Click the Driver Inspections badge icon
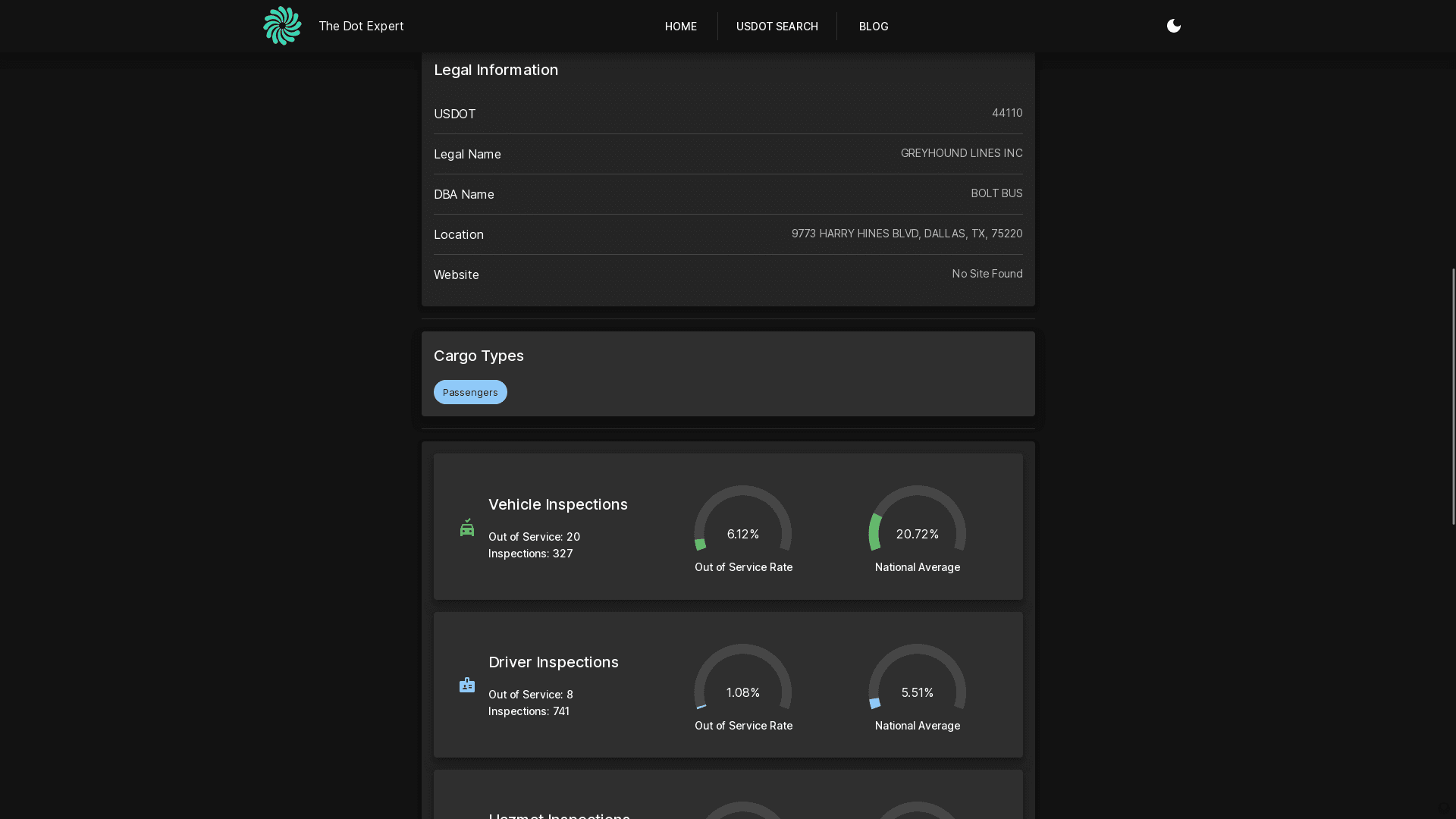This screenshot has height=819, width=1456. [x=467, y=686]
